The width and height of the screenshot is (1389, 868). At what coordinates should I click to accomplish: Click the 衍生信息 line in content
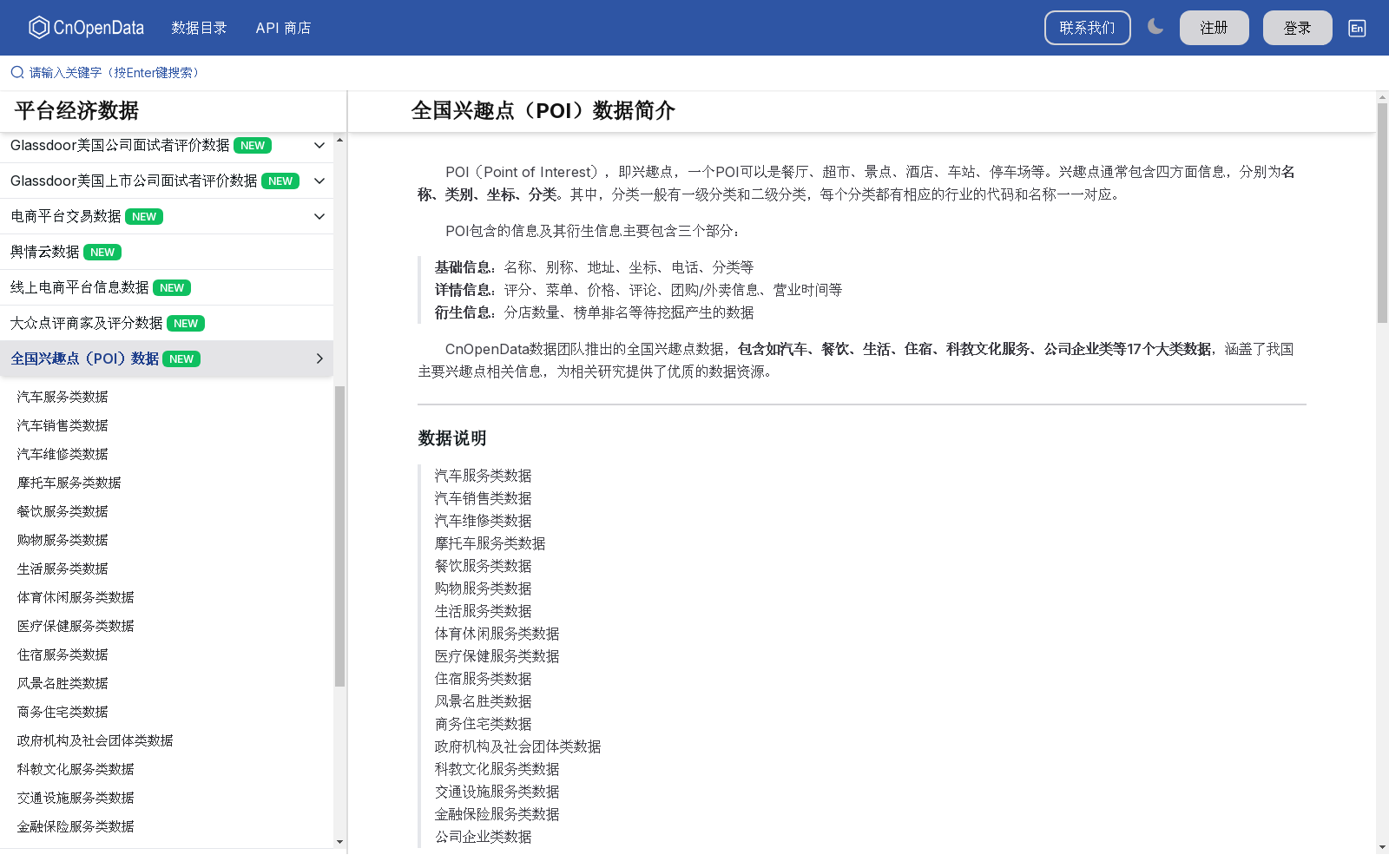click(595, 312)
